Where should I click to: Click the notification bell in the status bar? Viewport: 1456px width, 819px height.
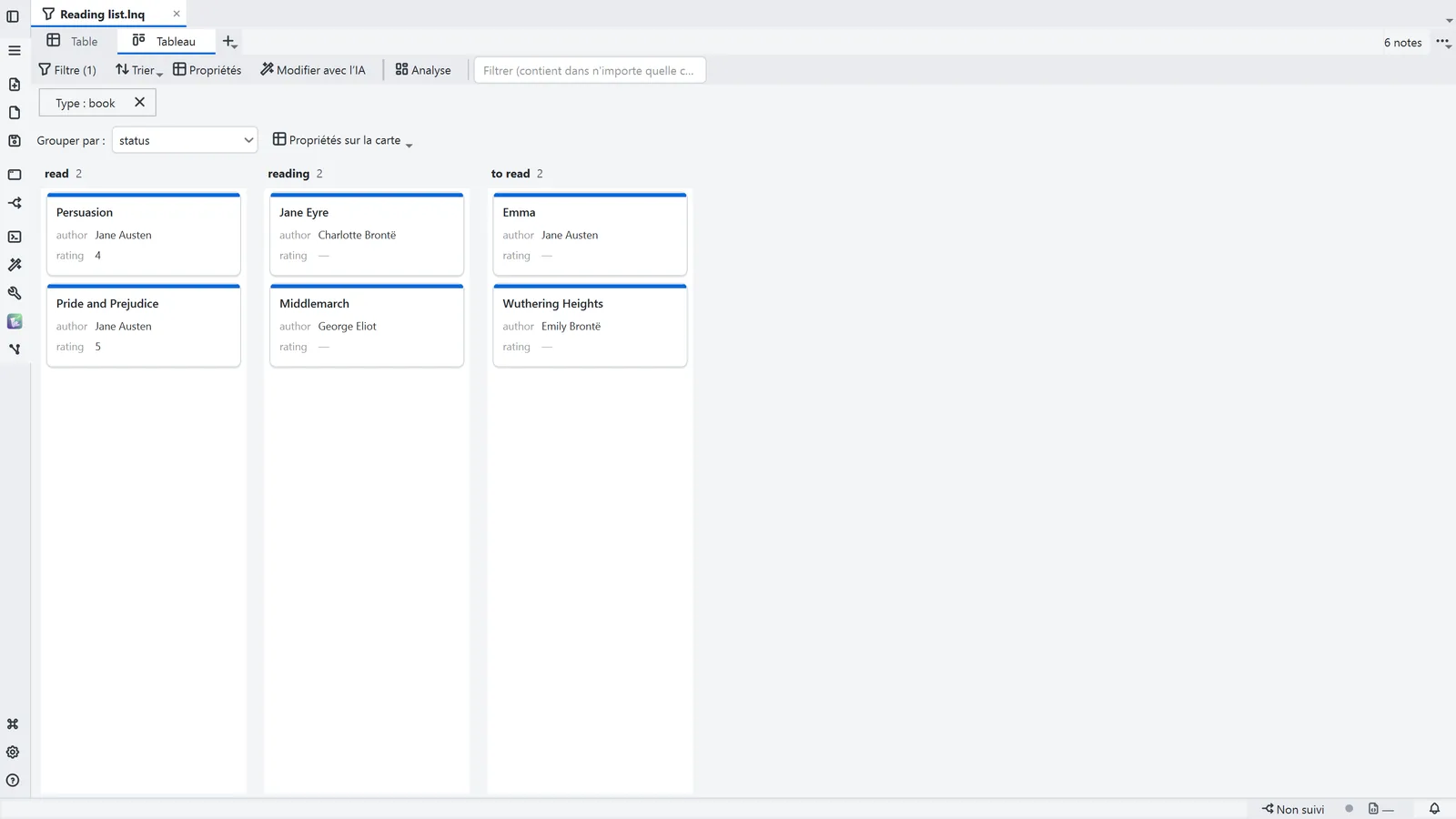pyautogui.click(x=1434, y=809)
